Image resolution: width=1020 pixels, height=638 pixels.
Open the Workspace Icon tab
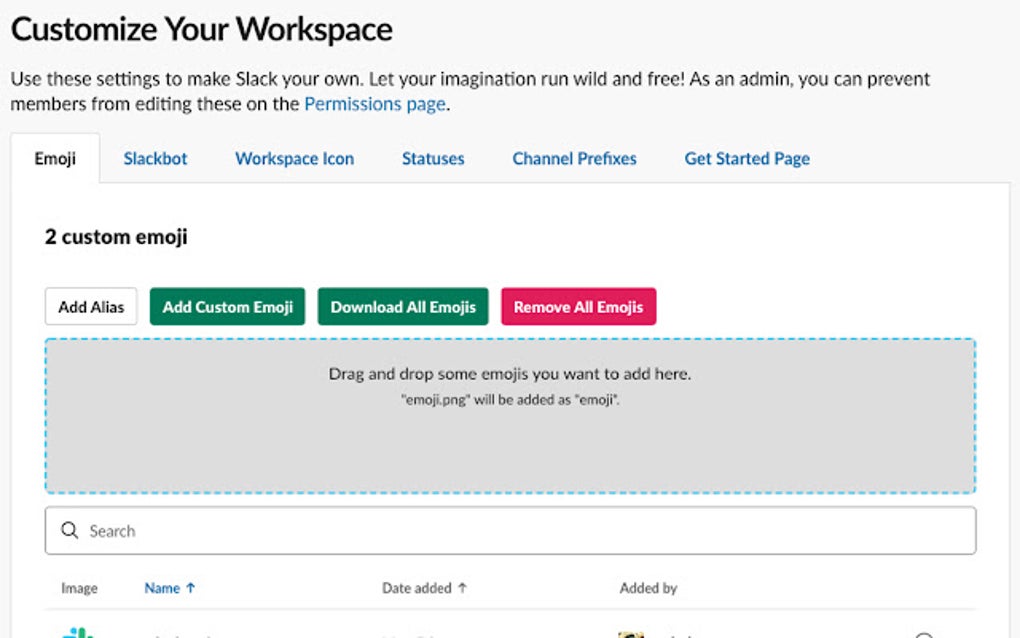click(293, 158)
